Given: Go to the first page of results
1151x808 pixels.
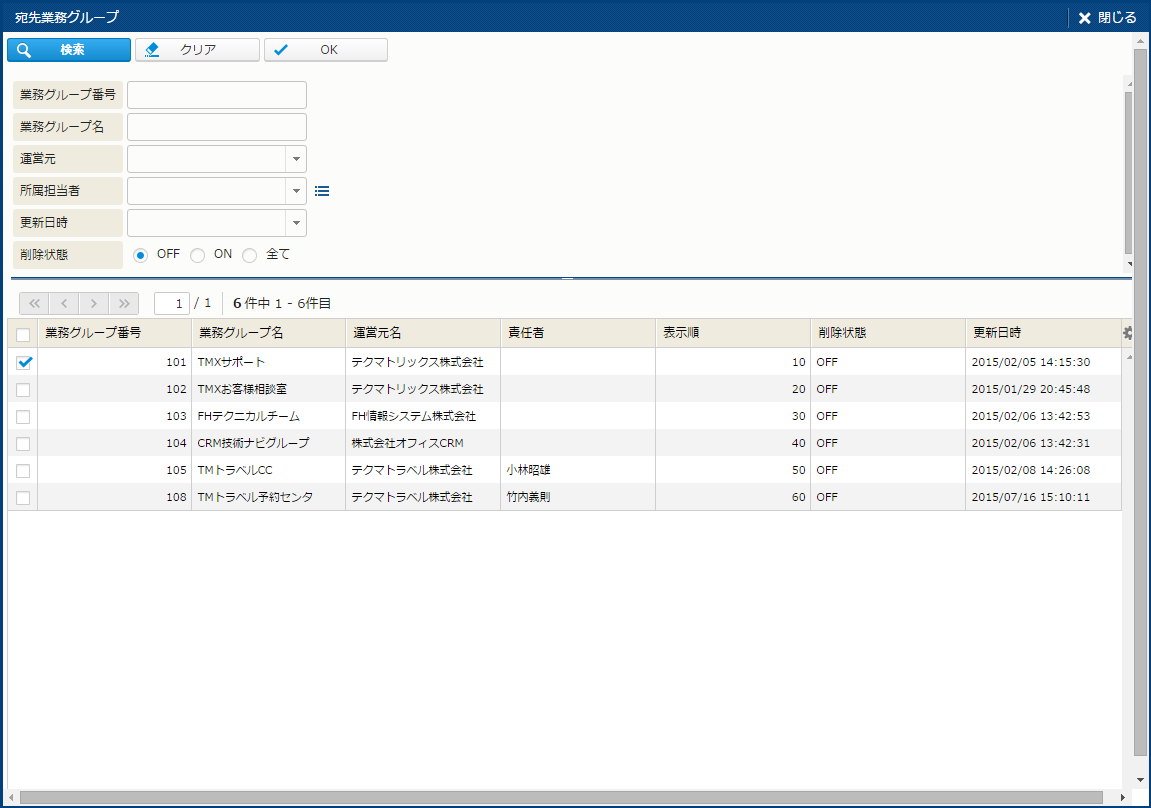Looking at the screenshot, I should [33, 303].
